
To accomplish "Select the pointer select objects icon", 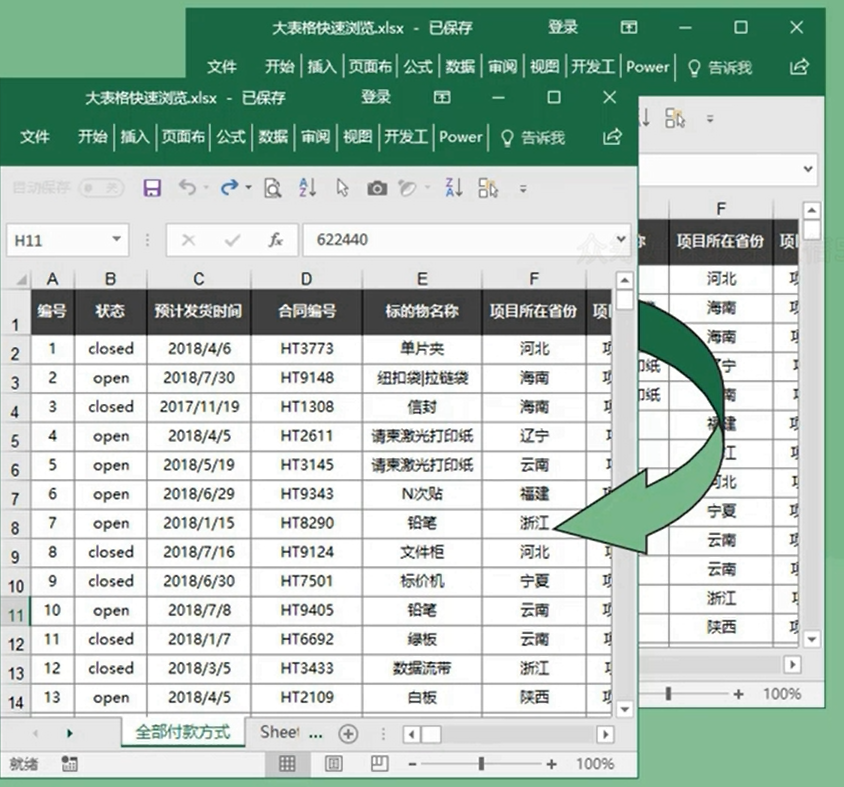I will click(x=342, y=188).
